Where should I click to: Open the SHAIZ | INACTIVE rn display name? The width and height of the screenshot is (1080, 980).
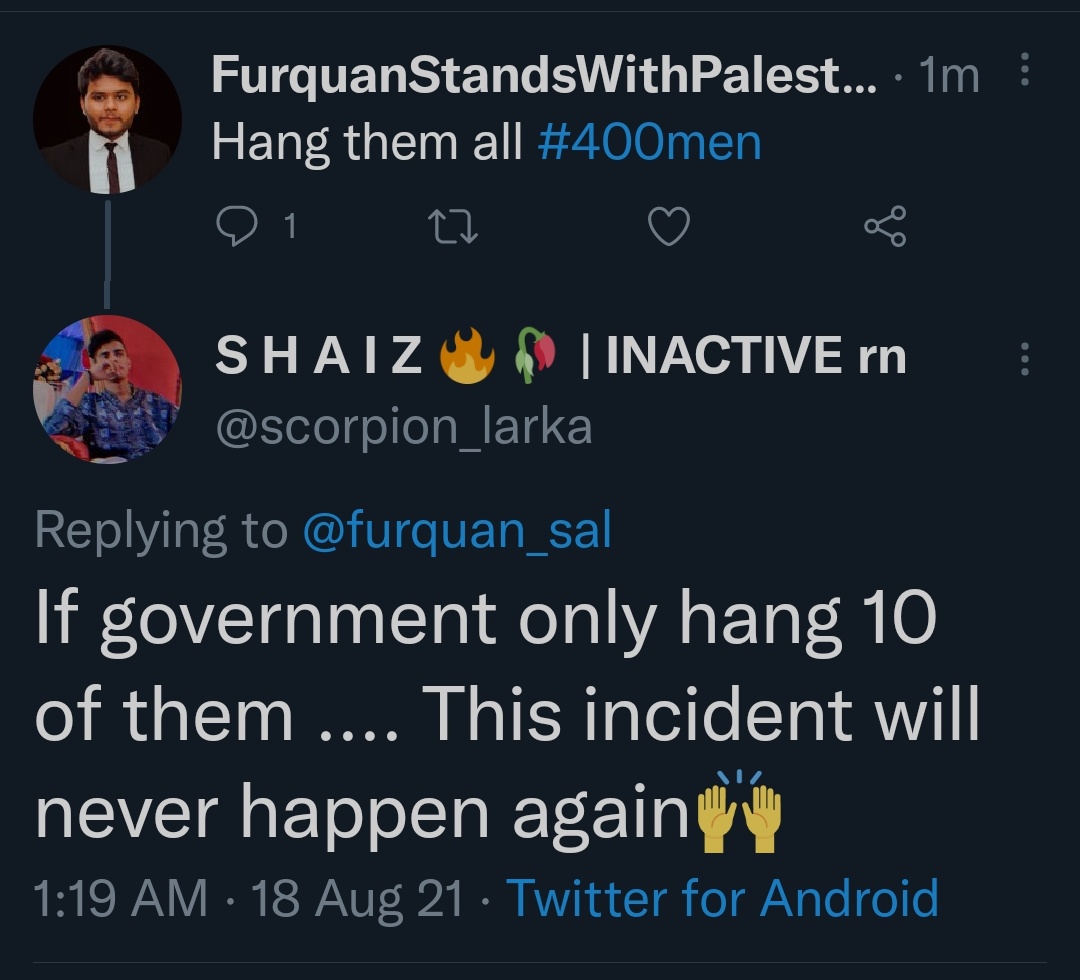(x=561, y=355)
